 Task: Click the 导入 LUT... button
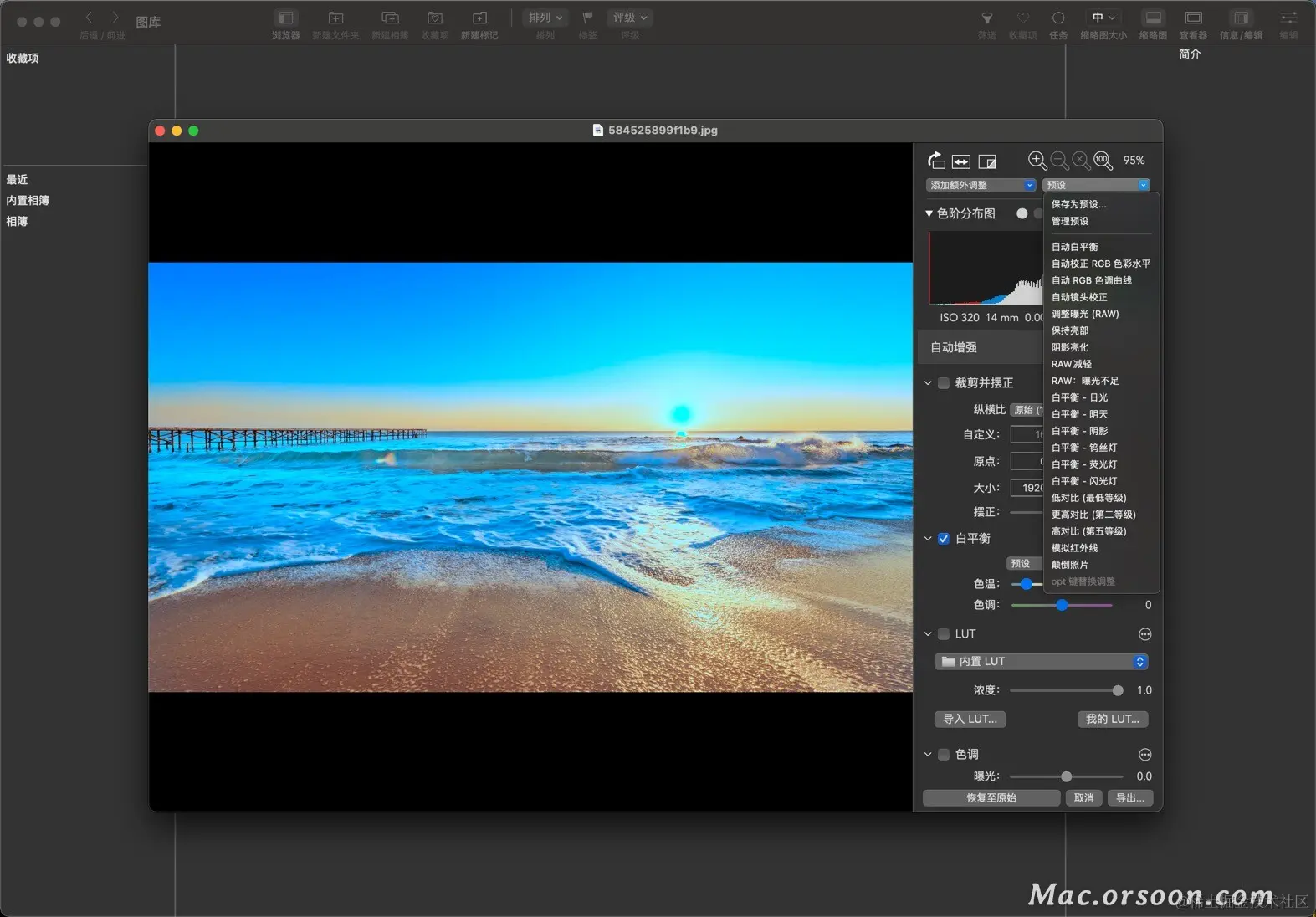tap(970, 719)
